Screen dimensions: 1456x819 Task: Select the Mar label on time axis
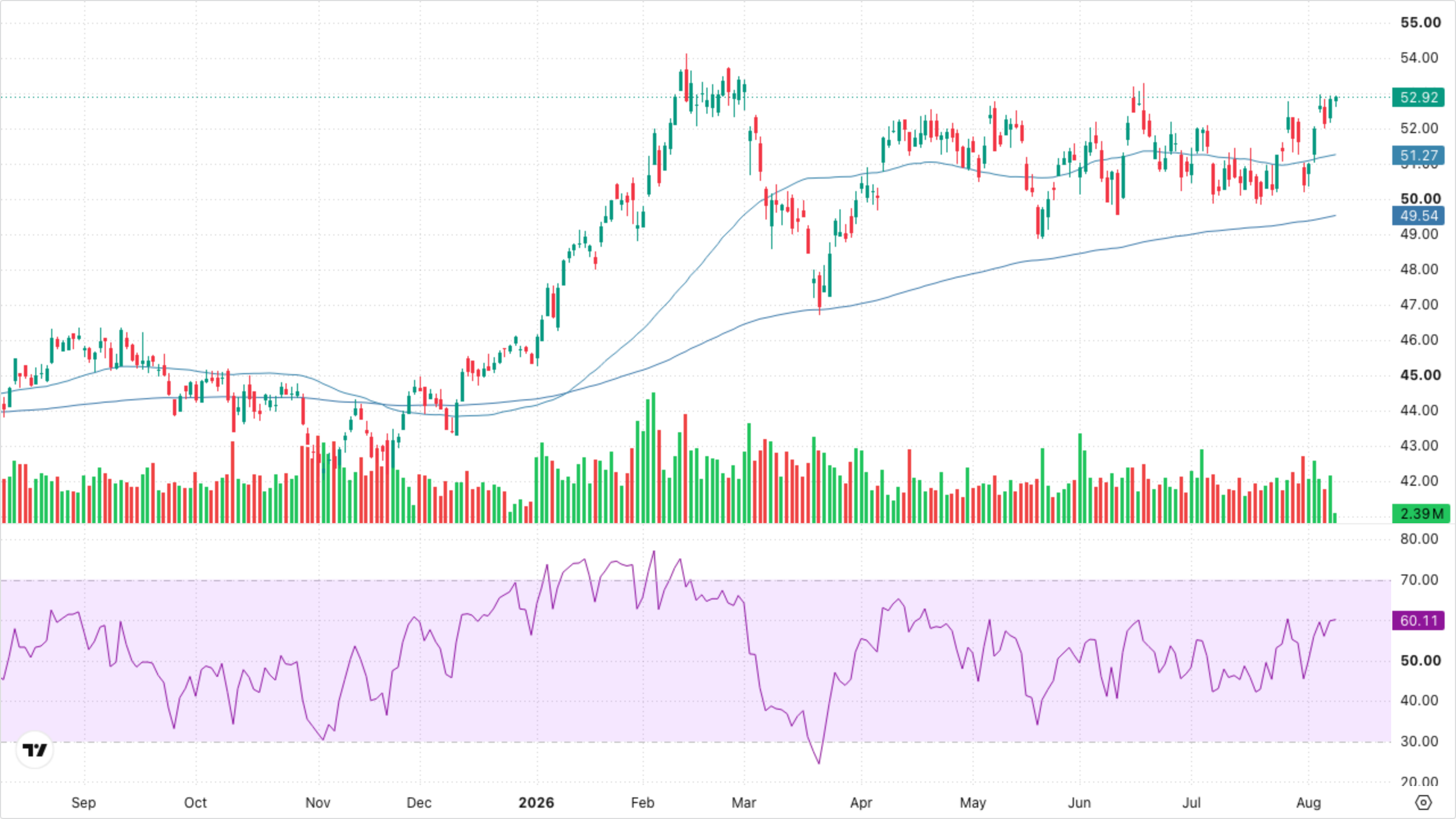pos(744,803)
